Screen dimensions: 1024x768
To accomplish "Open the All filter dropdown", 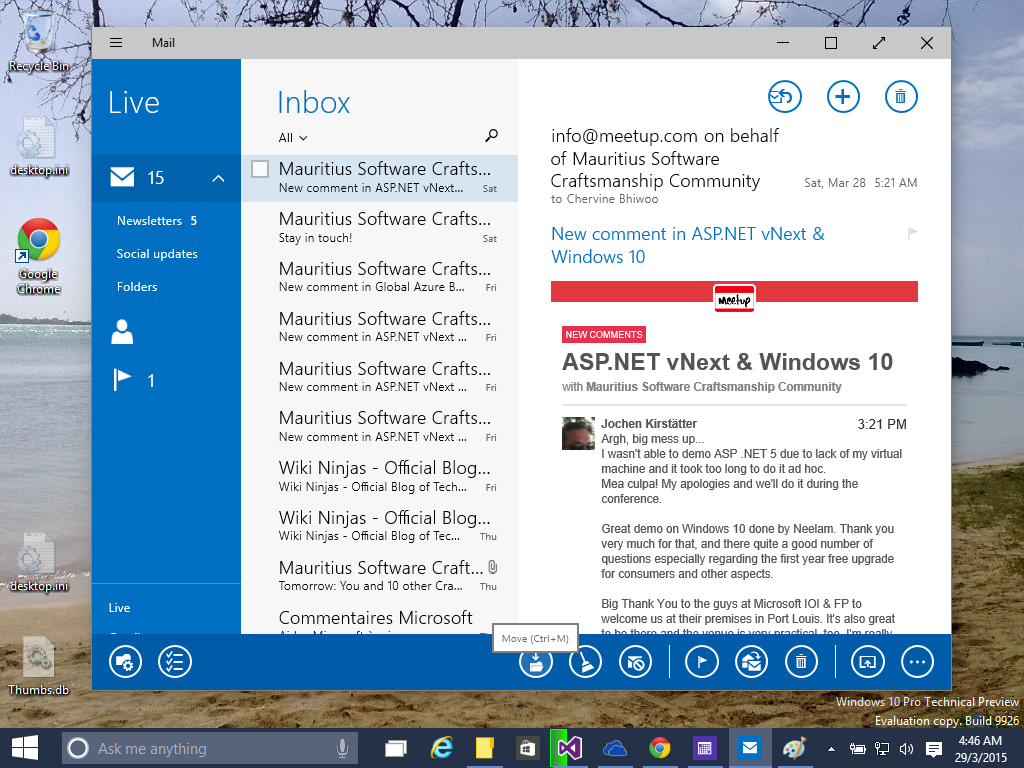I will coord(293,138).
